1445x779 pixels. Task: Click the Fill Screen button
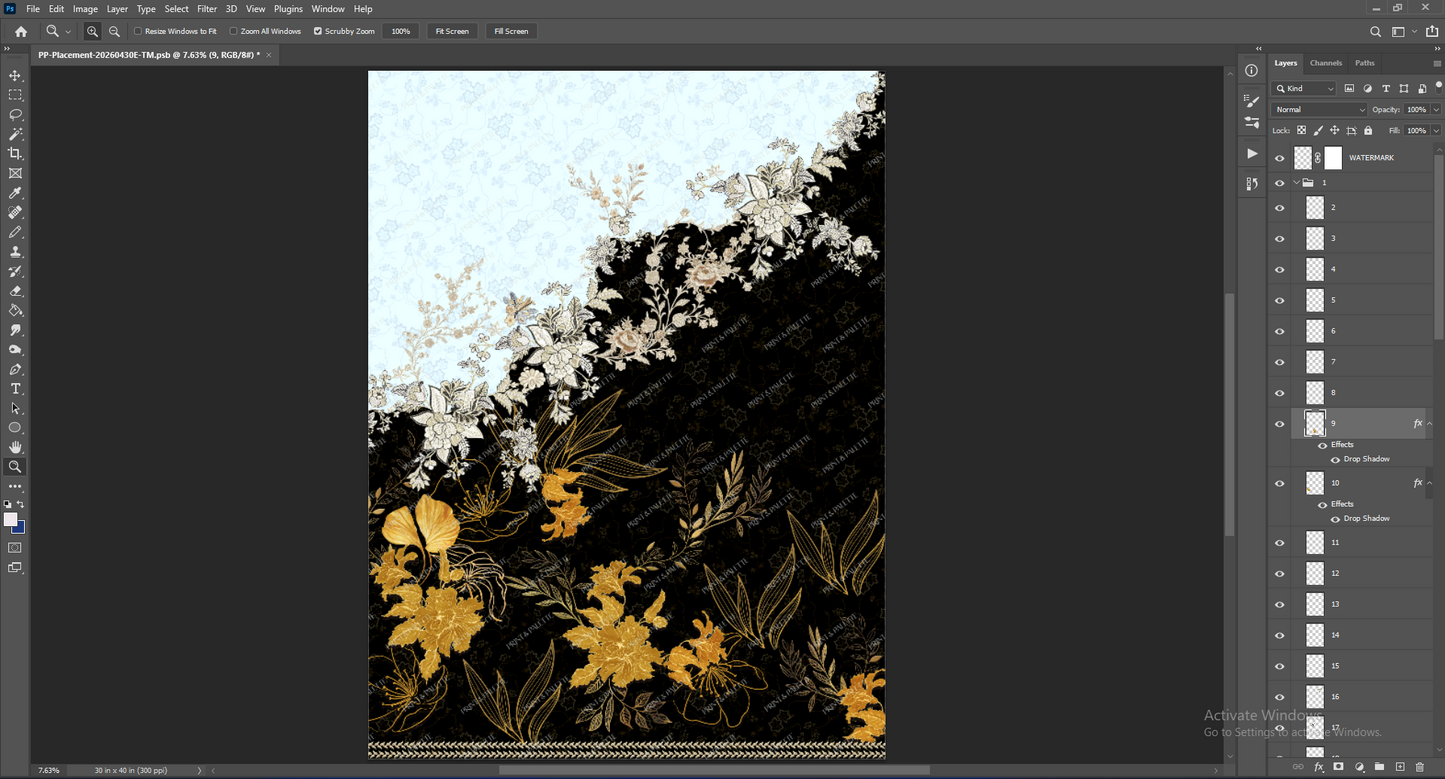[x=511, y=31]
